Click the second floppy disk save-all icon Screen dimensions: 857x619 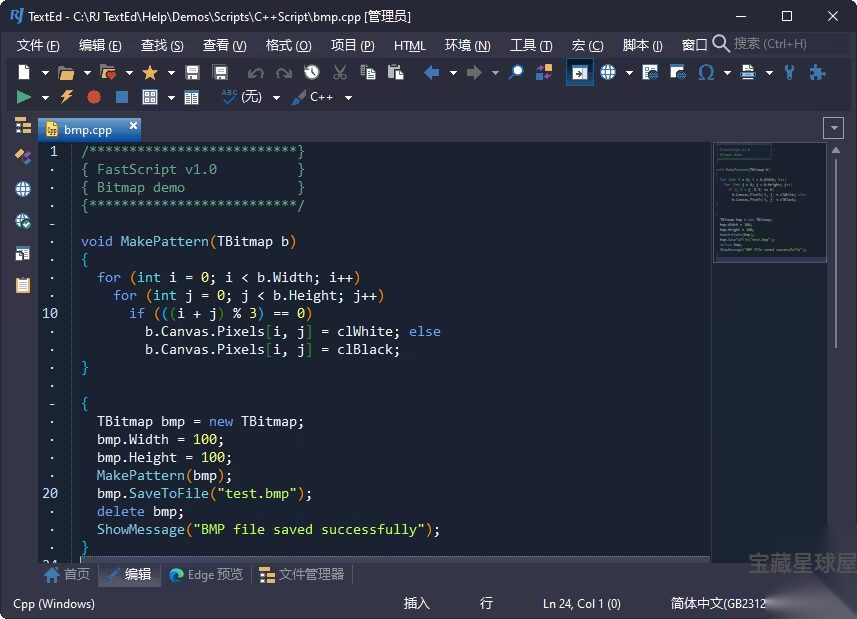(x=220, y=72)
